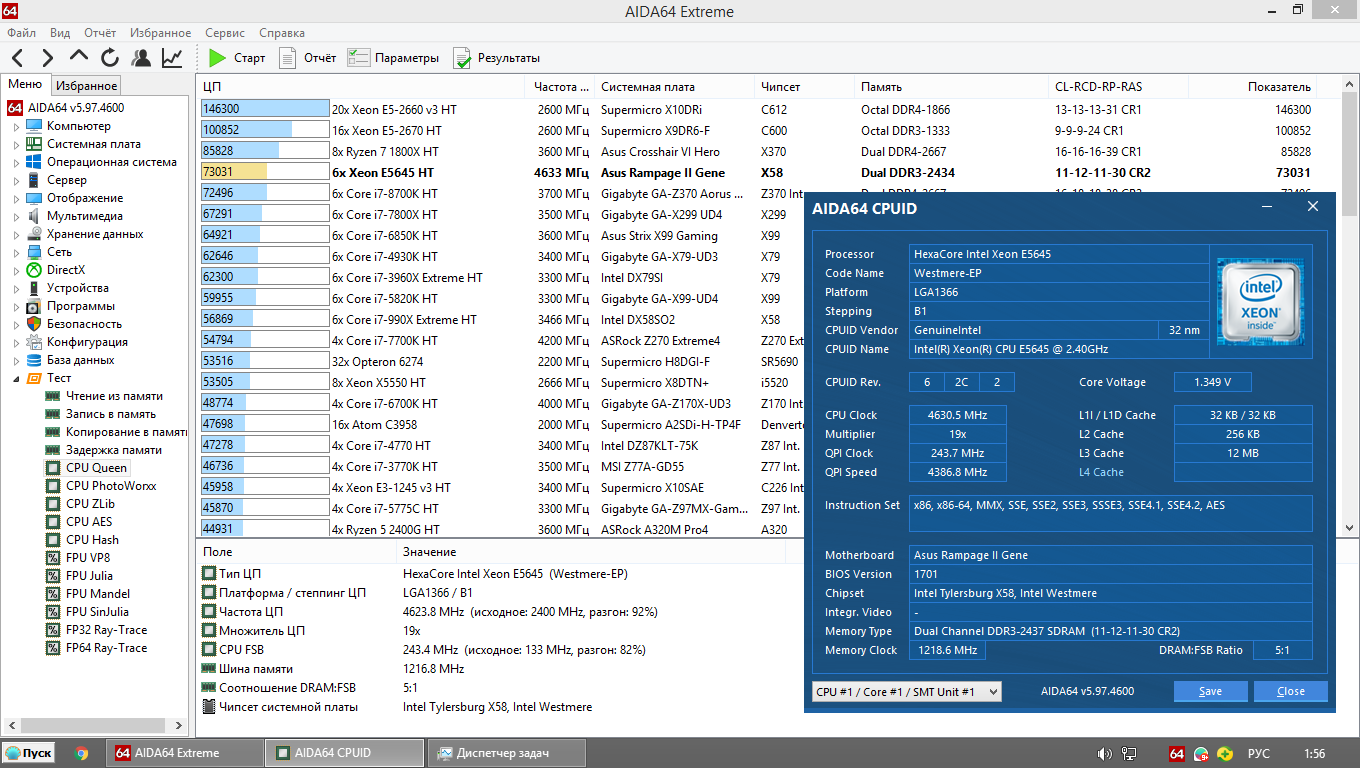The width and height of the screenshot is (1360, 768).
Task: Click the up-level arrow toolbar icon
Action: coord(79,58)
